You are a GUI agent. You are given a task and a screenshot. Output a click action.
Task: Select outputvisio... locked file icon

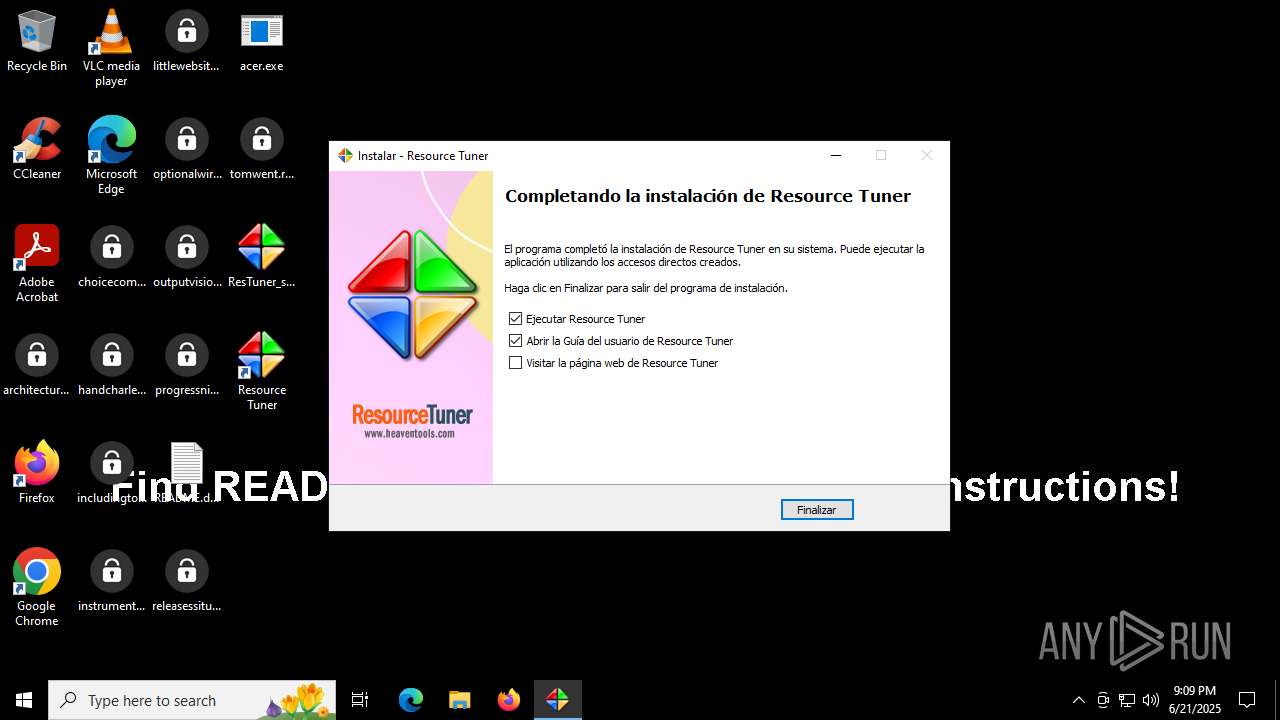[186, 257]
